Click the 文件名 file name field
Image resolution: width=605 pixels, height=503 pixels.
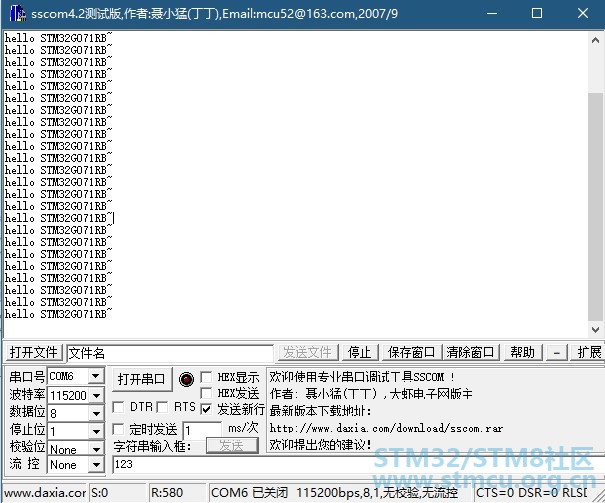point(170,353)
